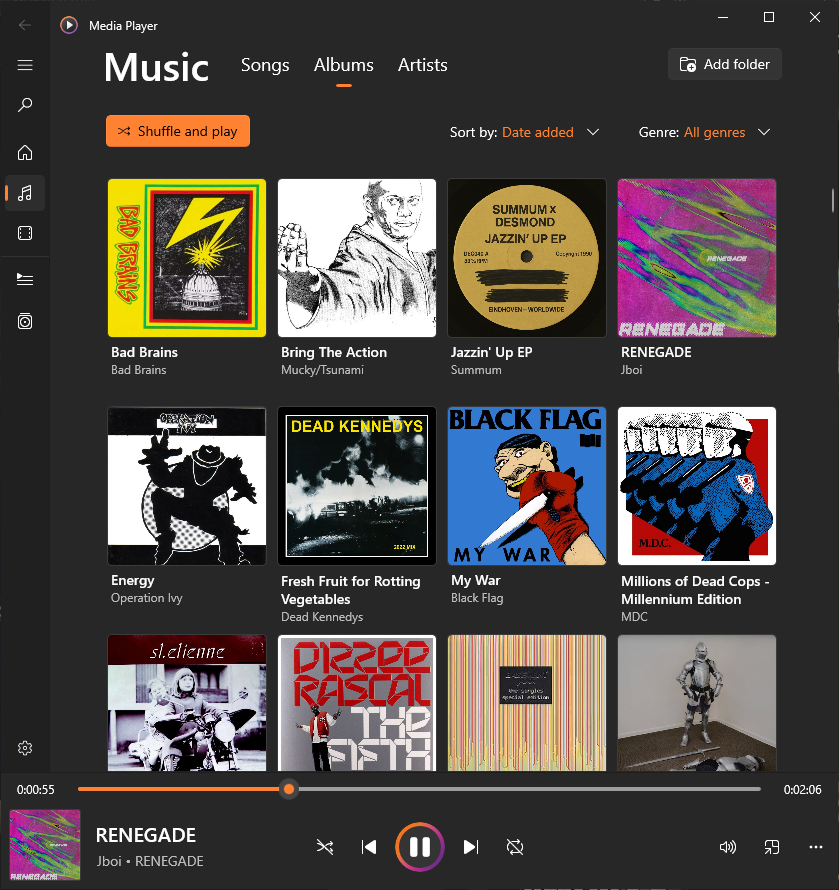839x890 pixels.
Task: Switch to the Albums tab
Action: (x=343, y=65)
